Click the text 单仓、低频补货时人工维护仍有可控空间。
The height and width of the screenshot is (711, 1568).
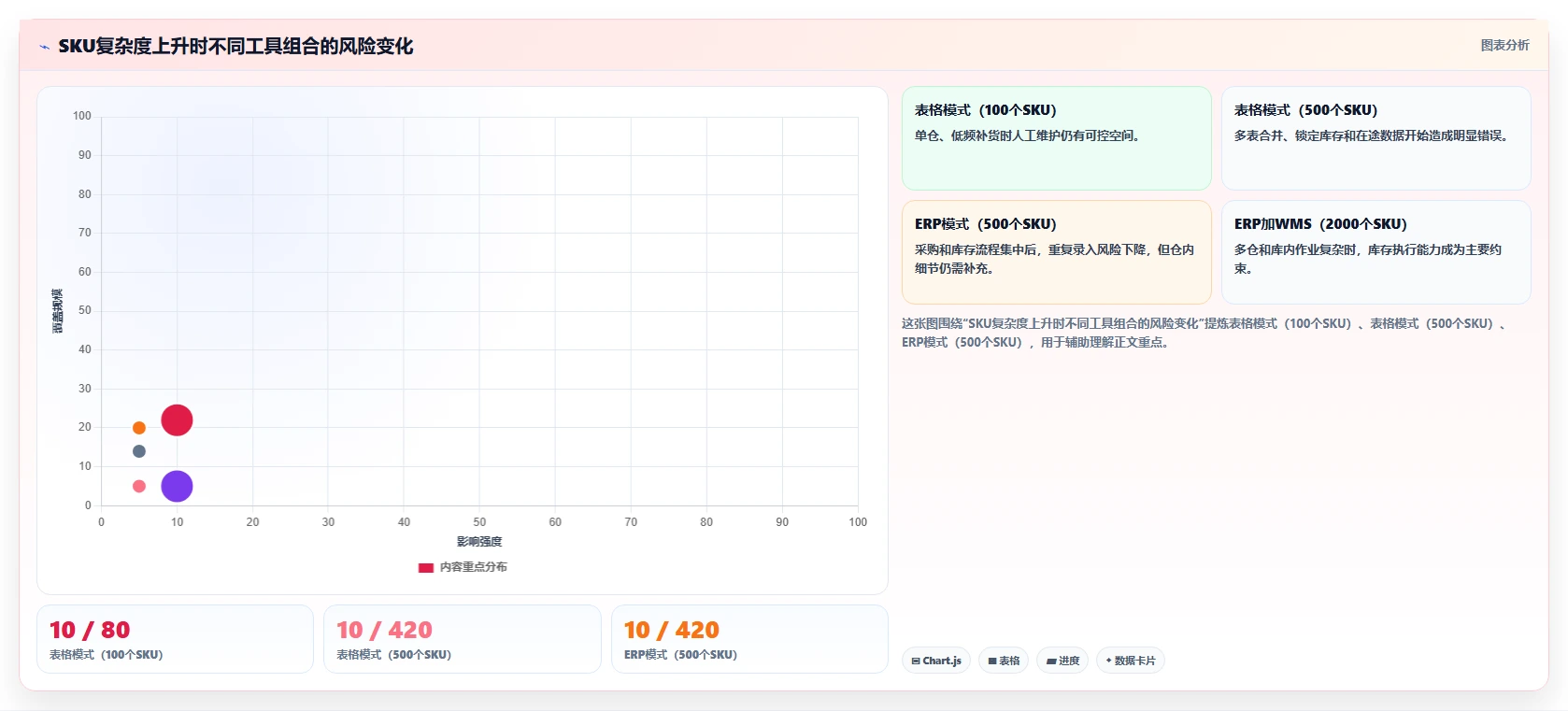point(1030,135)
